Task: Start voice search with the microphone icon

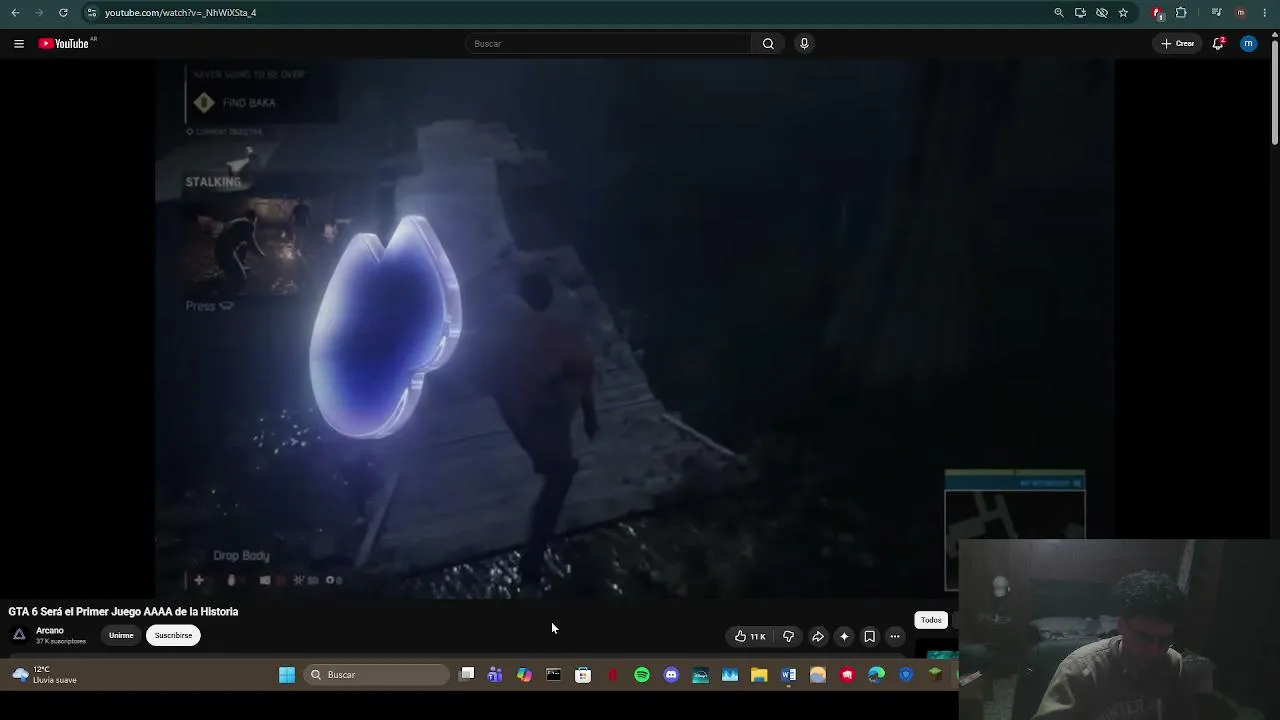Action: coord(804,44)
